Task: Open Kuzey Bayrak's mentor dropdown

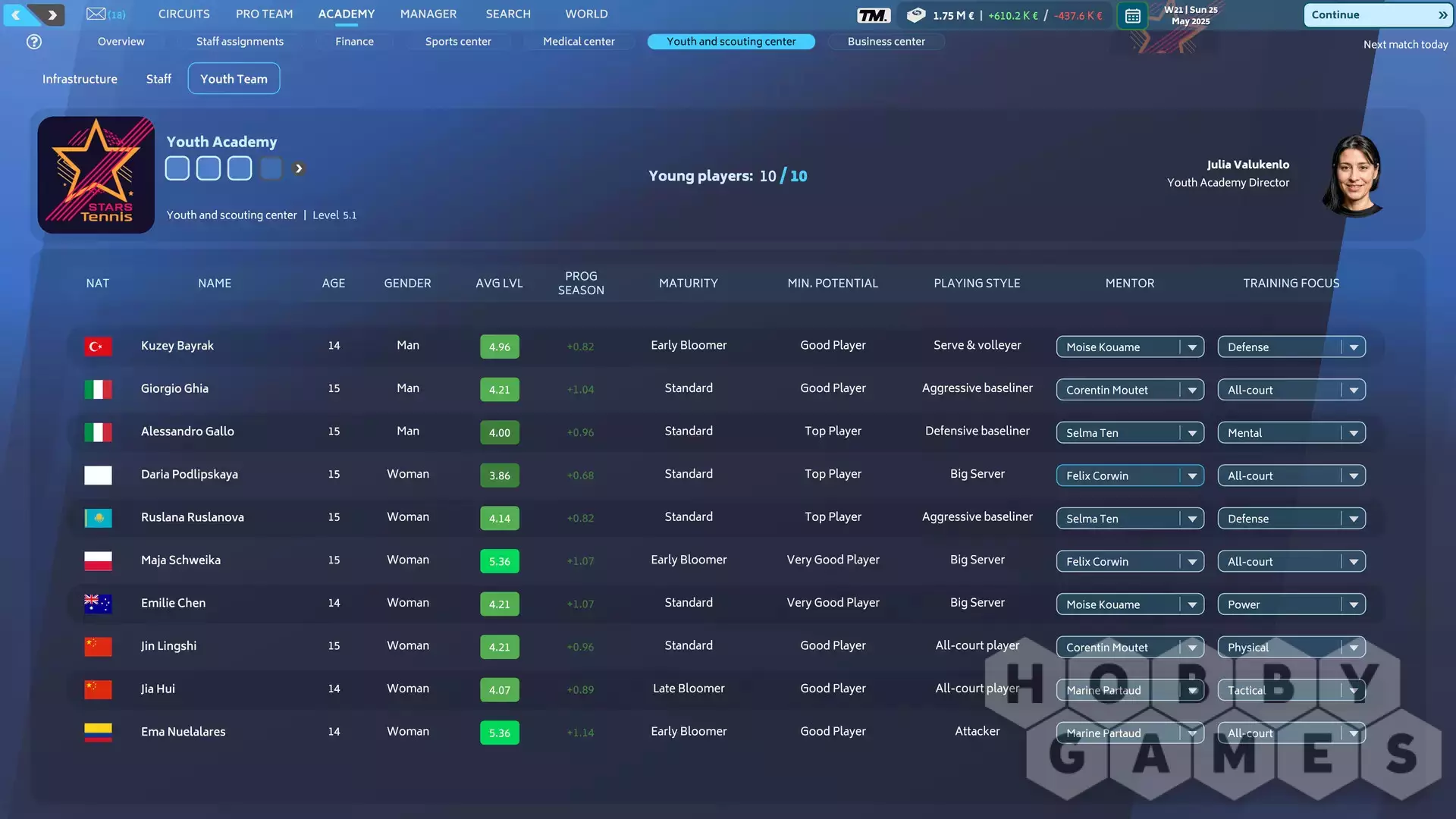Action: pos(1192,347)
